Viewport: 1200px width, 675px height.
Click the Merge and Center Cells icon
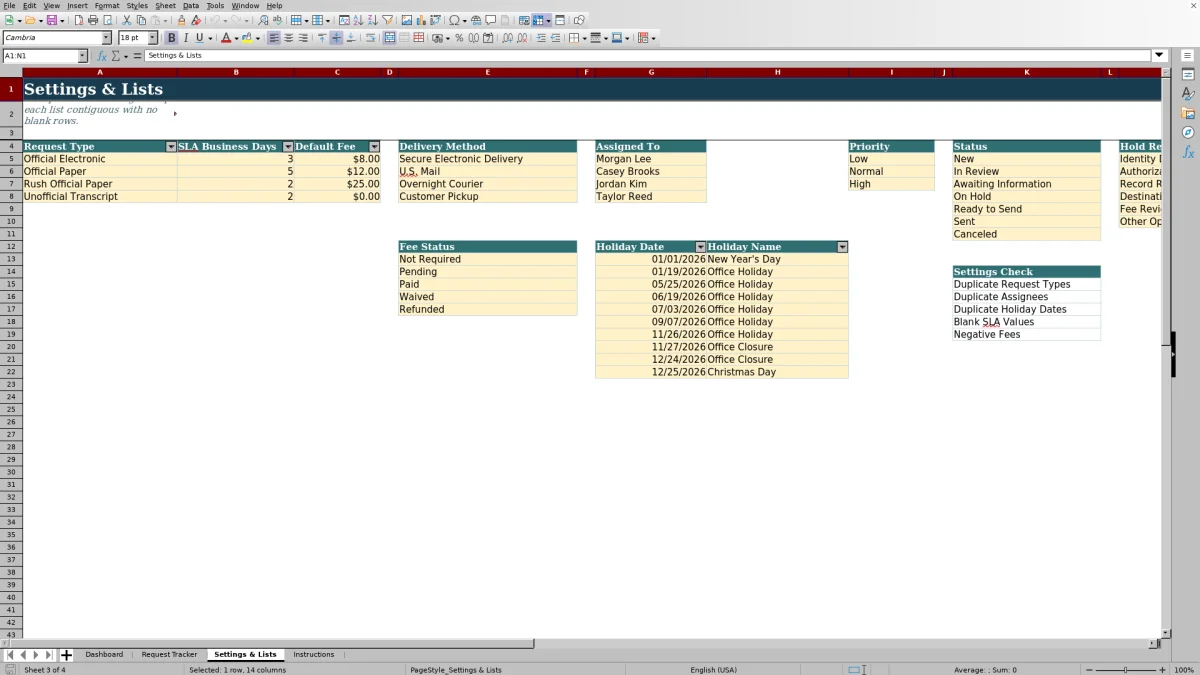click(390, 38)
